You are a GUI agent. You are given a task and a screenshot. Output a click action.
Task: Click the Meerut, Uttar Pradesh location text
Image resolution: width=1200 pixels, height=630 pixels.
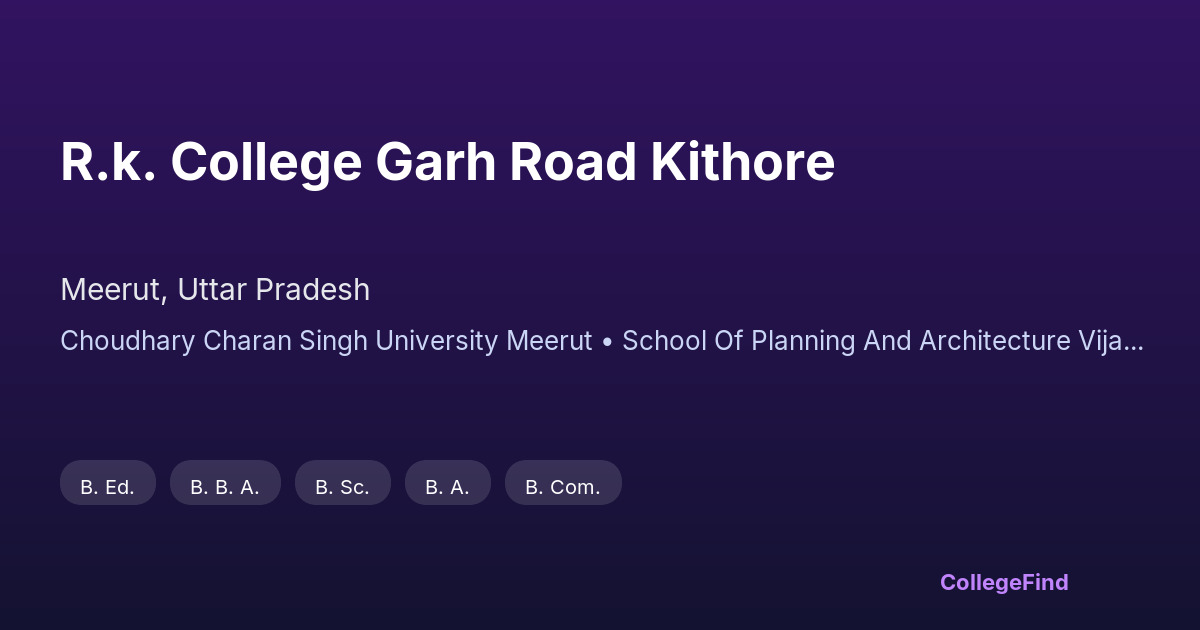pyautogui.click(x=215, y=290)
